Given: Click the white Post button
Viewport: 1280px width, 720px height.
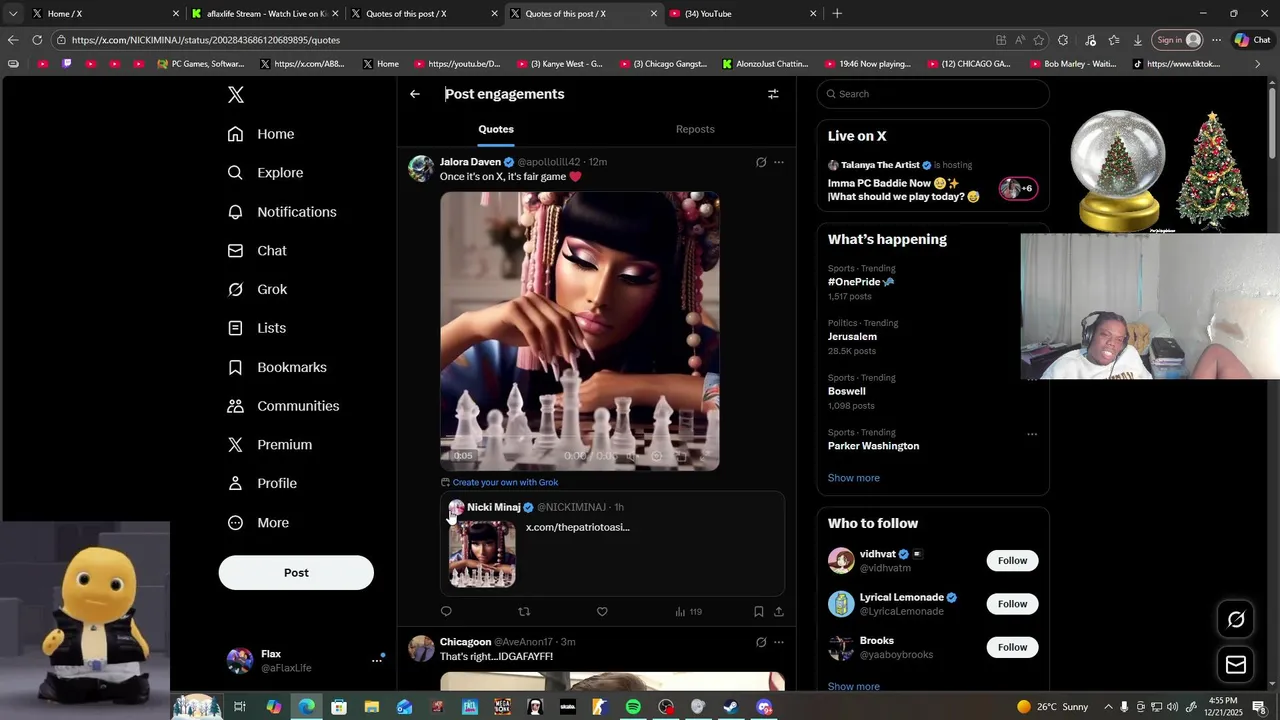Looking at the screenshot, I should coord(296,573).
